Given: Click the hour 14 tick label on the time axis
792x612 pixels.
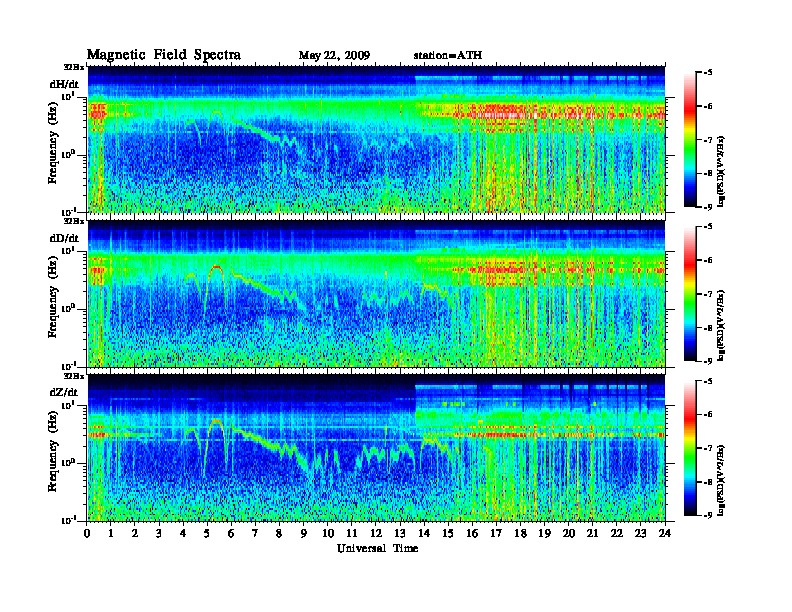Looking at the screenshot, I should point(424,533).
